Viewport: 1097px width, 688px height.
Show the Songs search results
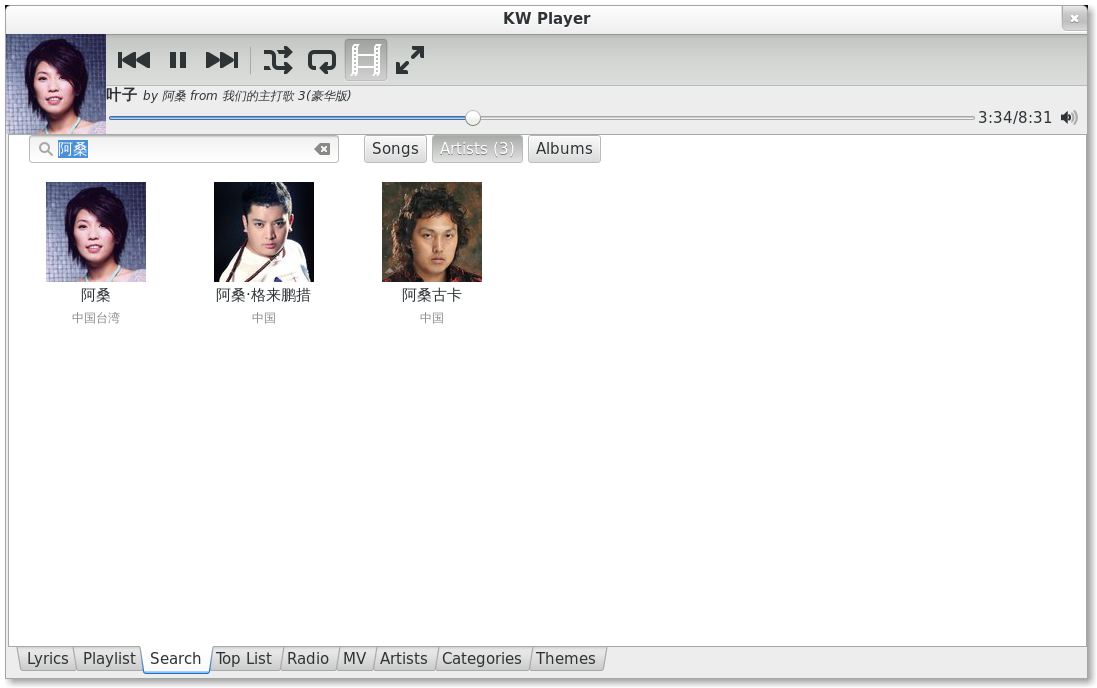coord(395,149)
